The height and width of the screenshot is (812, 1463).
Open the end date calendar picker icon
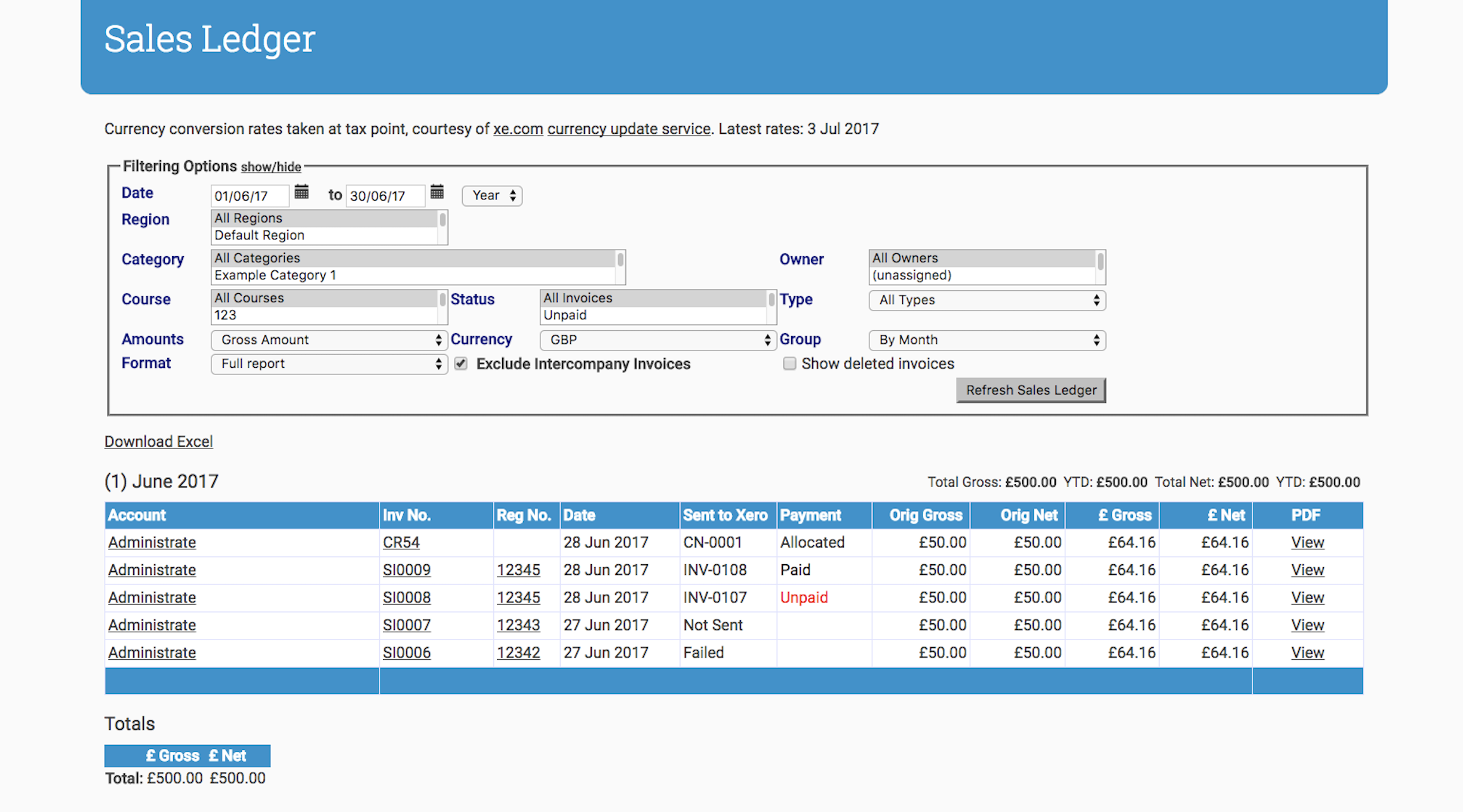437,192
